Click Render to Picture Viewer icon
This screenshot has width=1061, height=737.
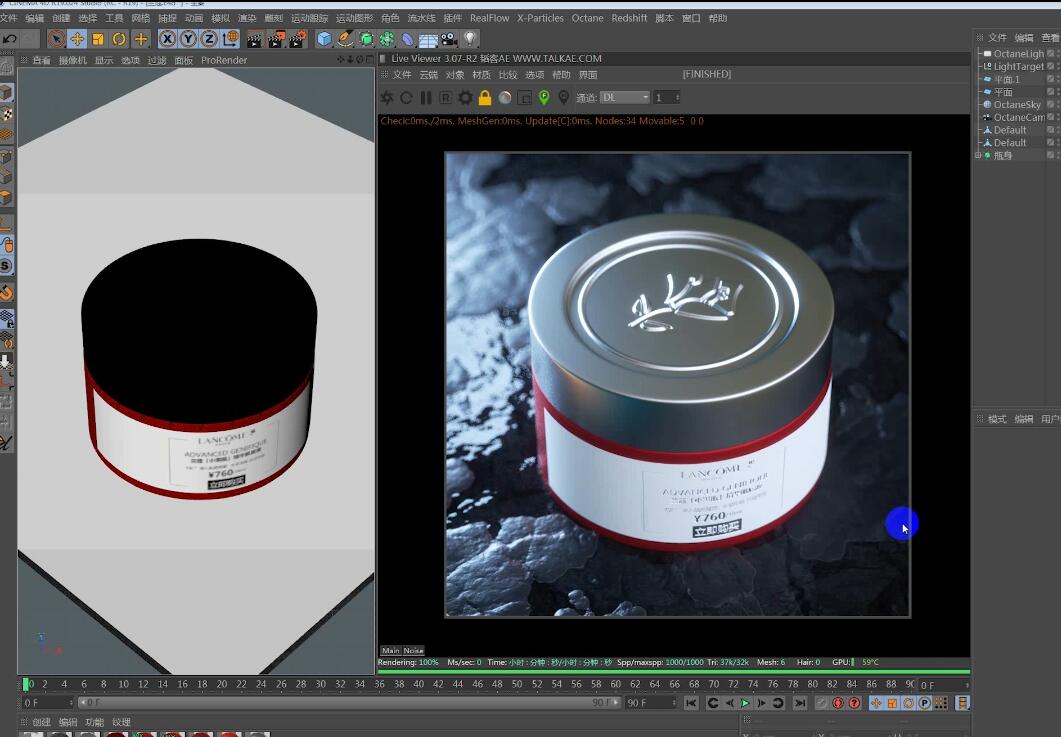point(276,39)
